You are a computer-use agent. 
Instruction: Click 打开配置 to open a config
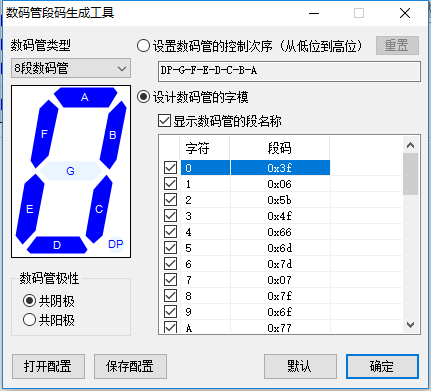tap(48, 366)
